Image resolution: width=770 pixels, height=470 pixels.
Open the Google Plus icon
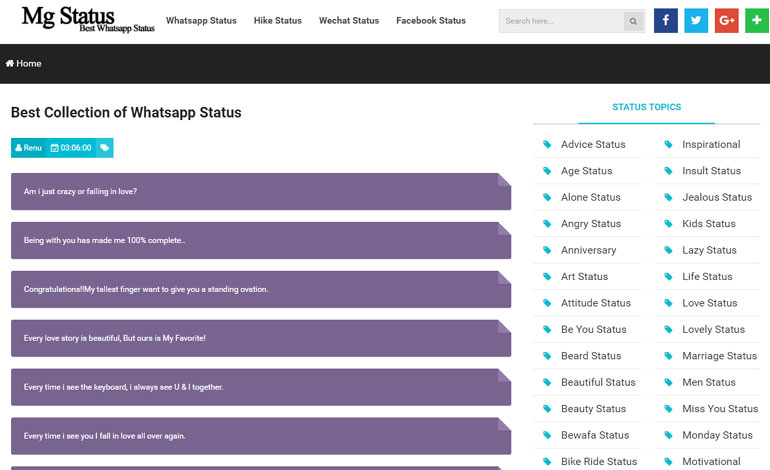pos(726,21)
